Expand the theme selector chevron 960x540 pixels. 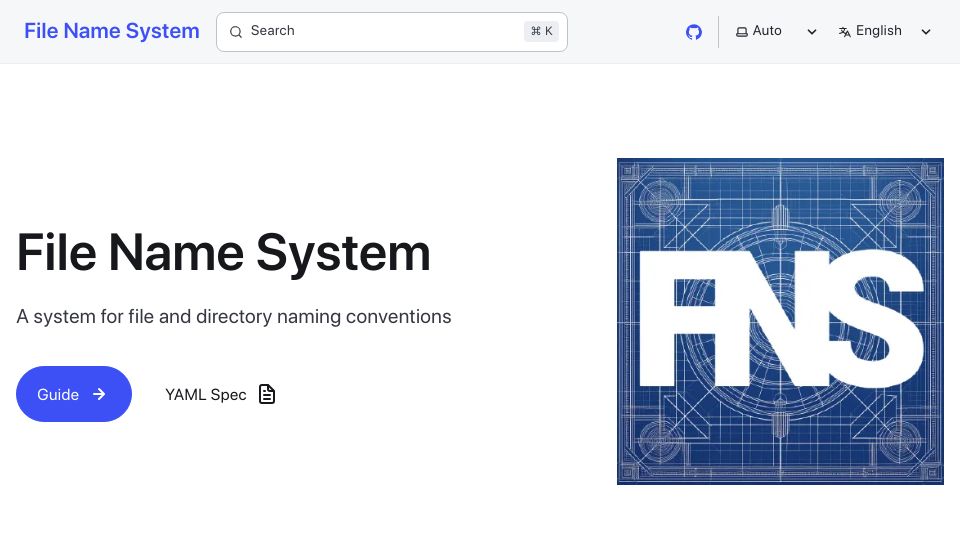(x=812, y=32)
